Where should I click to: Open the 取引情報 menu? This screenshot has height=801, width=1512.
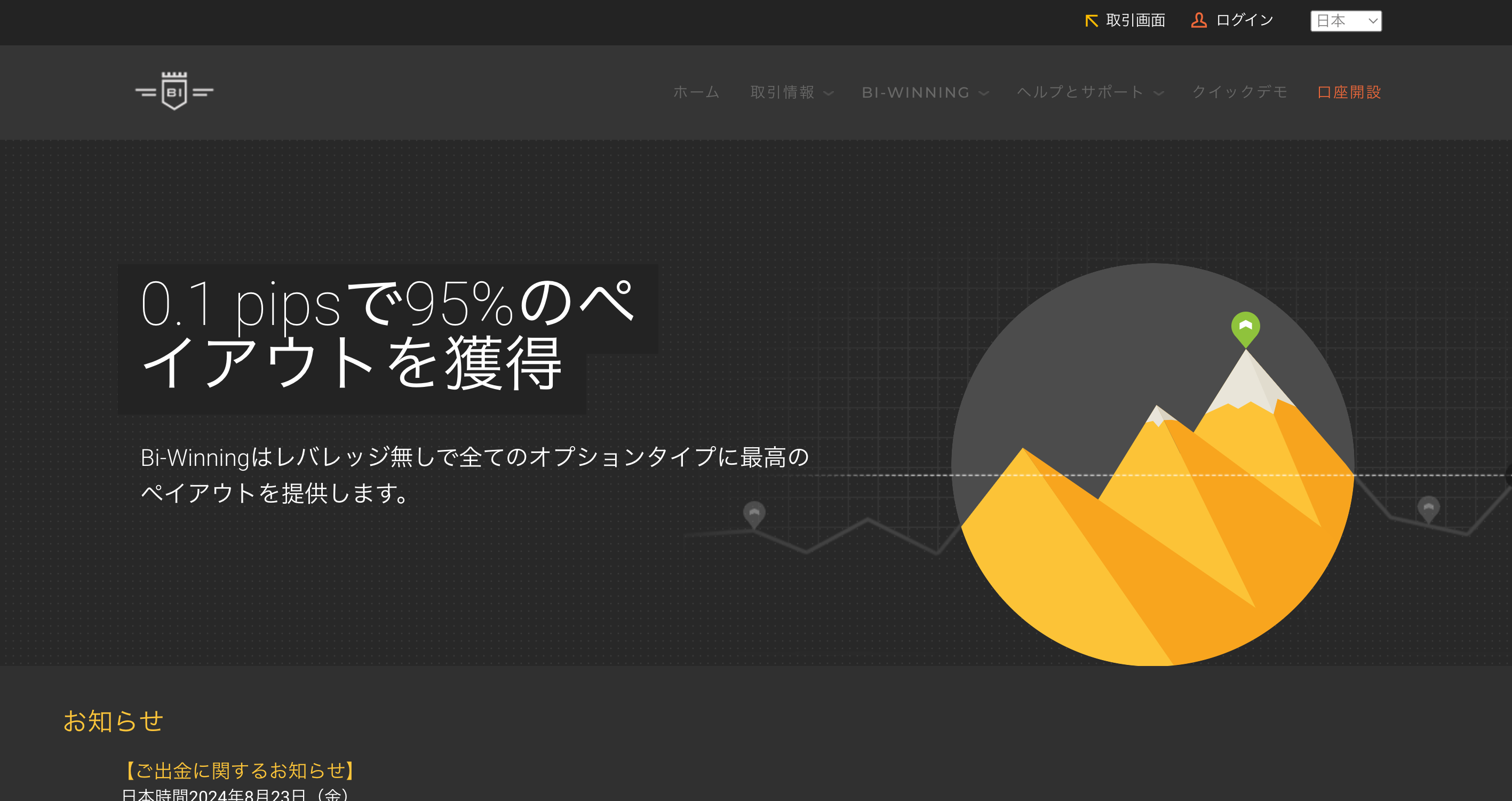[x=783, y=92]
